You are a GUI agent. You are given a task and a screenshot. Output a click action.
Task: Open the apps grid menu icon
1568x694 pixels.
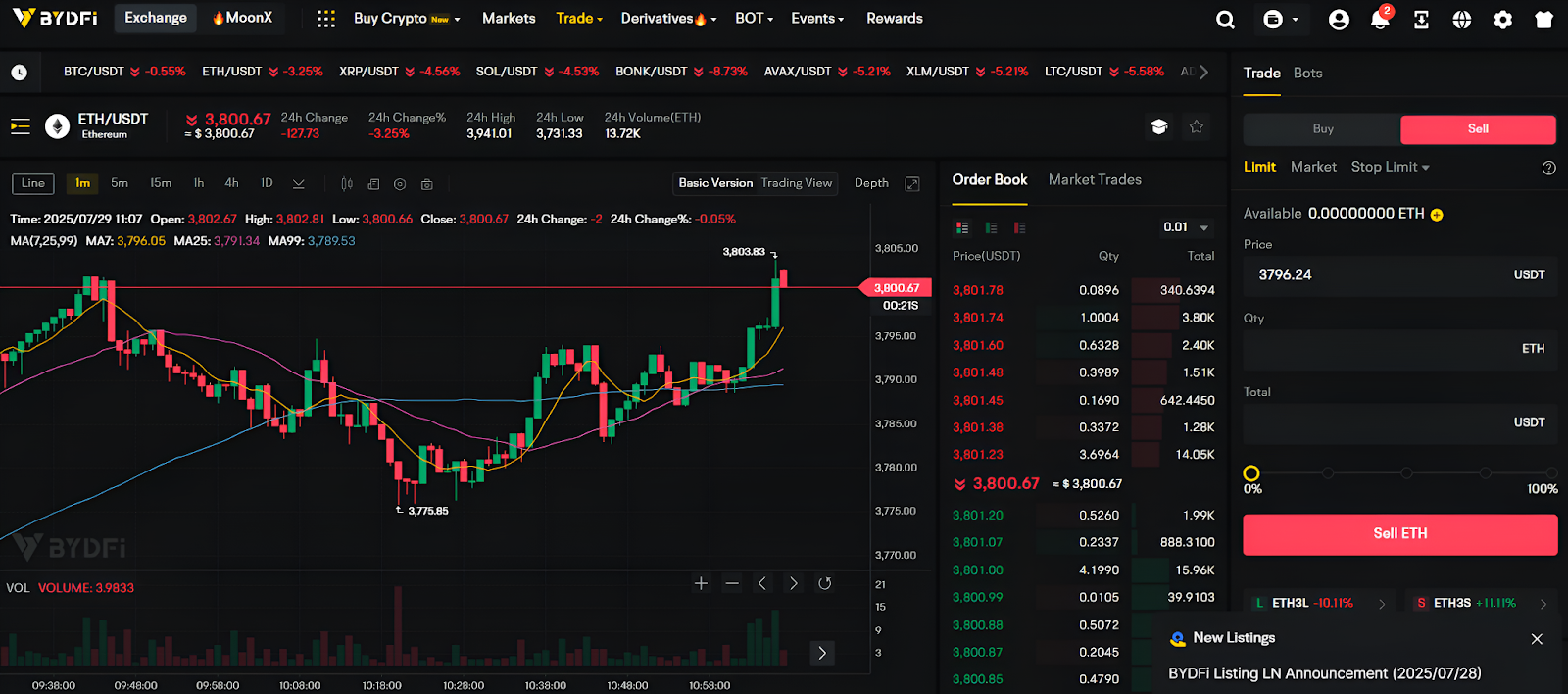(x=326, y=19)
